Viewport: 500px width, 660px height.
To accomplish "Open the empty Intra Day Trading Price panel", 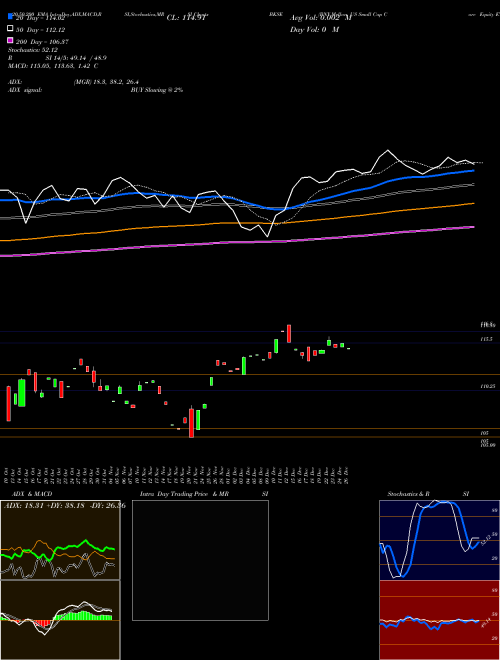I will [x=200, y=560].
